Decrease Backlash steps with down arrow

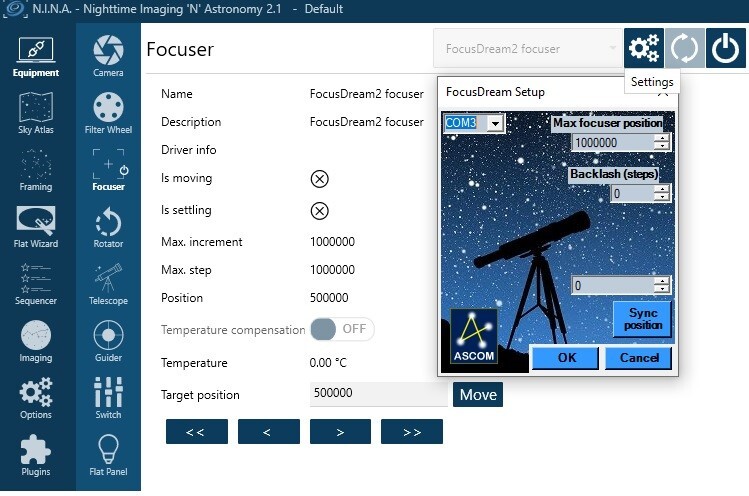click(662, 197)
